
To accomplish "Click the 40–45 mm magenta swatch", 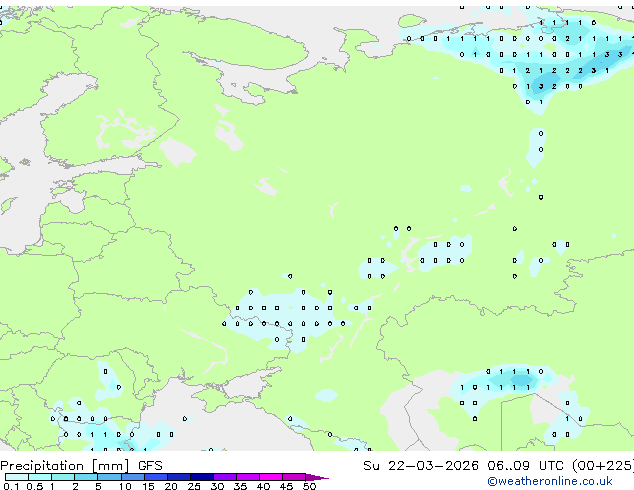I will pyautogui.click(x=271, y=477).
